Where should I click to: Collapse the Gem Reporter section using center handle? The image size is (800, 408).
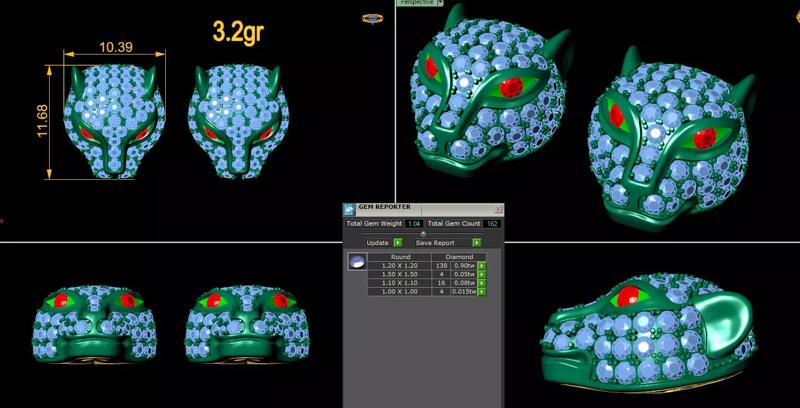click(423, 234)
